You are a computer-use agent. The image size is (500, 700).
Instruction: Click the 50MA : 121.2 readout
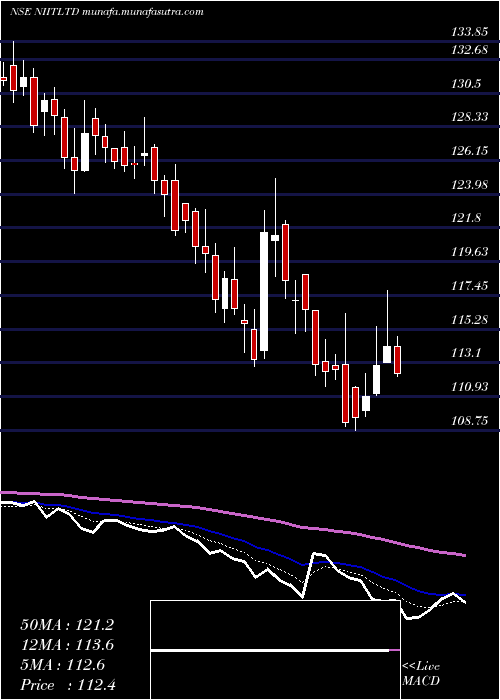coord(67,625)
